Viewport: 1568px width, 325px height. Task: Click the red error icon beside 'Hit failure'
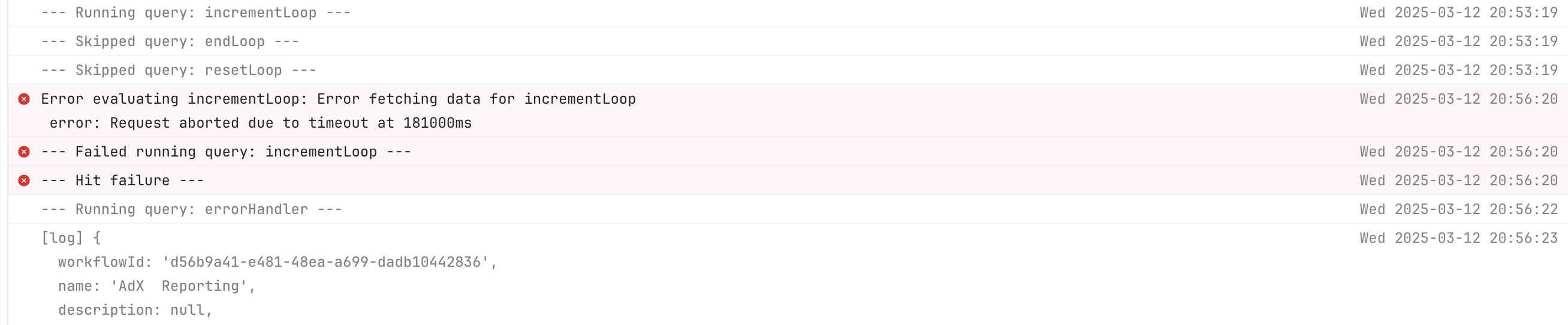click(x=24, y=180)
